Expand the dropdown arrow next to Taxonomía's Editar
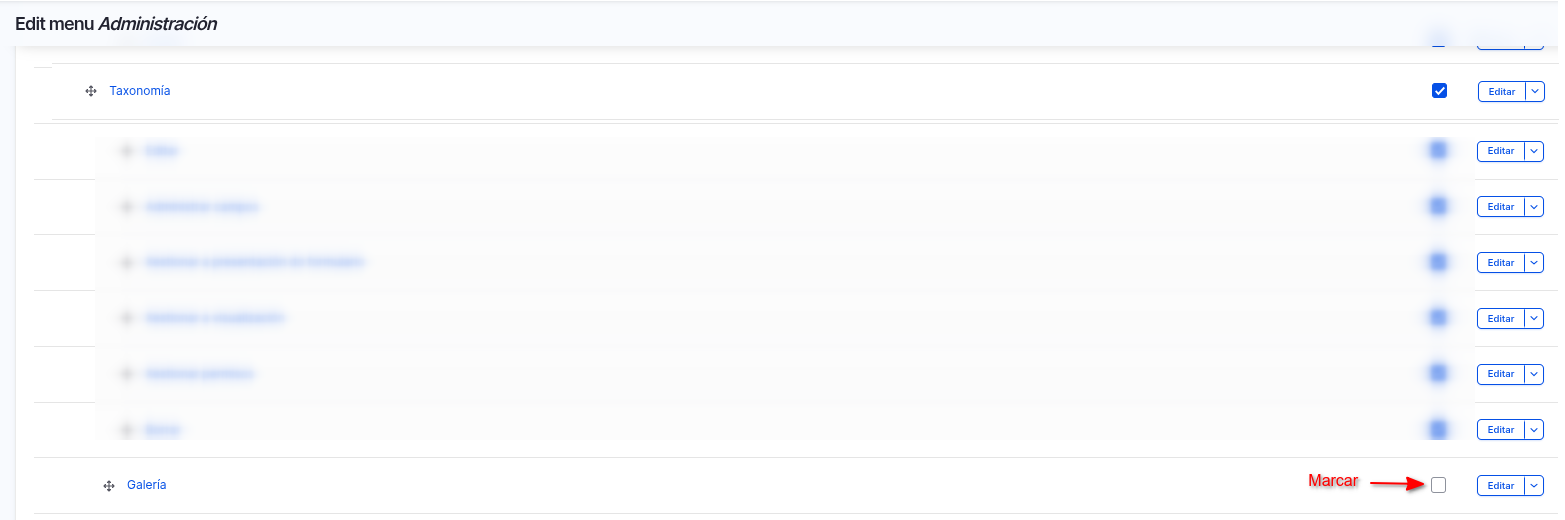1565x520 pixels. click(x=1535, y=92)
